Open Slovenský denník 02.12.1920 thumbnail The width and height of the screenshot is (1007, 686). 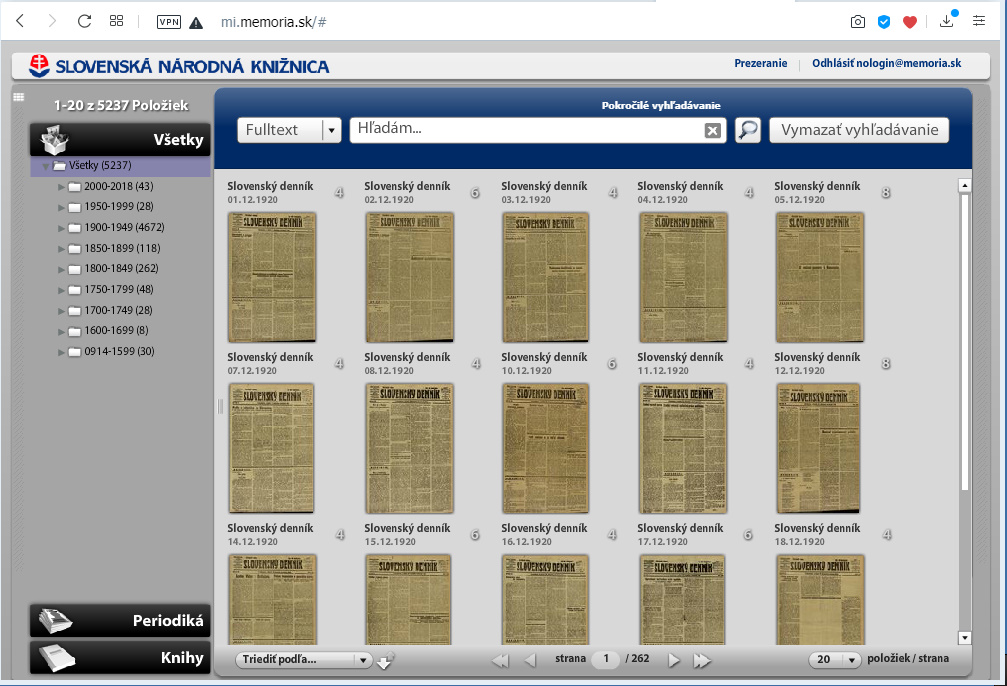point(410,277)
